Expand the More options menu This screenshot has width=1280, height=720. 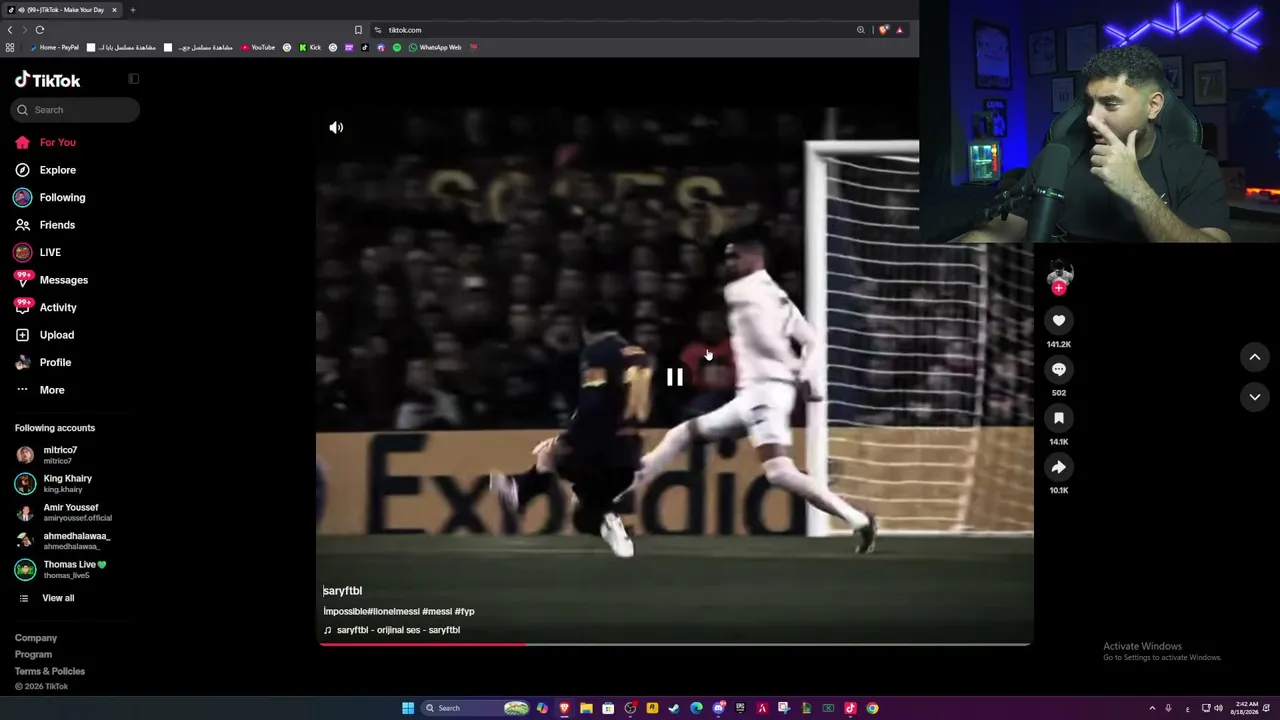click(40, 390)
